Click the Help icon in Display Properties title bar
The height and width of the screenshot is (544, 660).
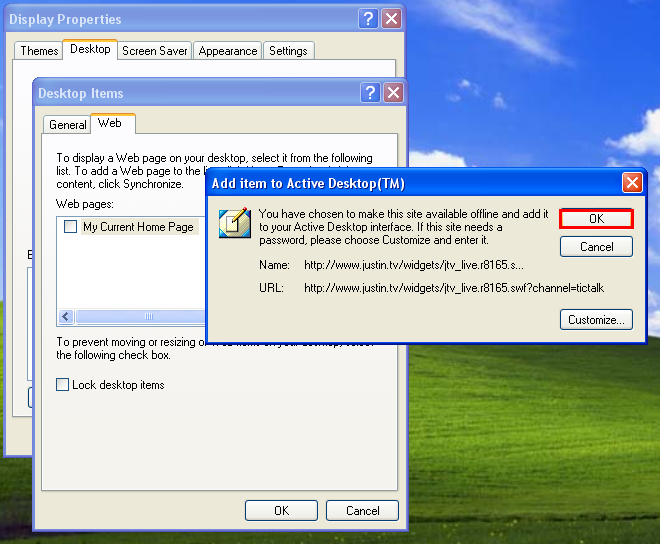[x=368, y=19]
